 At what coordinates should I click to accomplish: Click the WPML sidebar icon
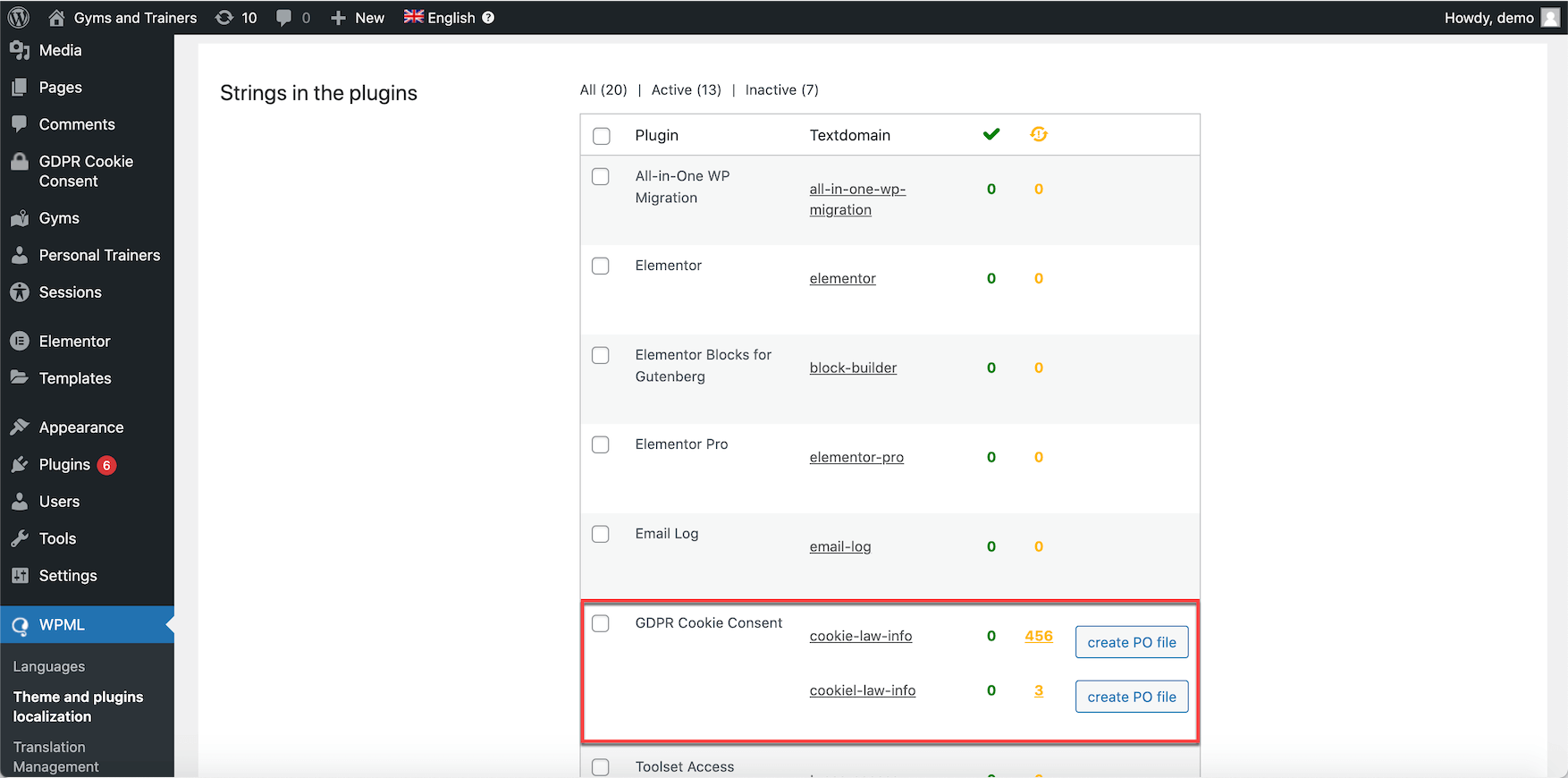pos(20,626)
